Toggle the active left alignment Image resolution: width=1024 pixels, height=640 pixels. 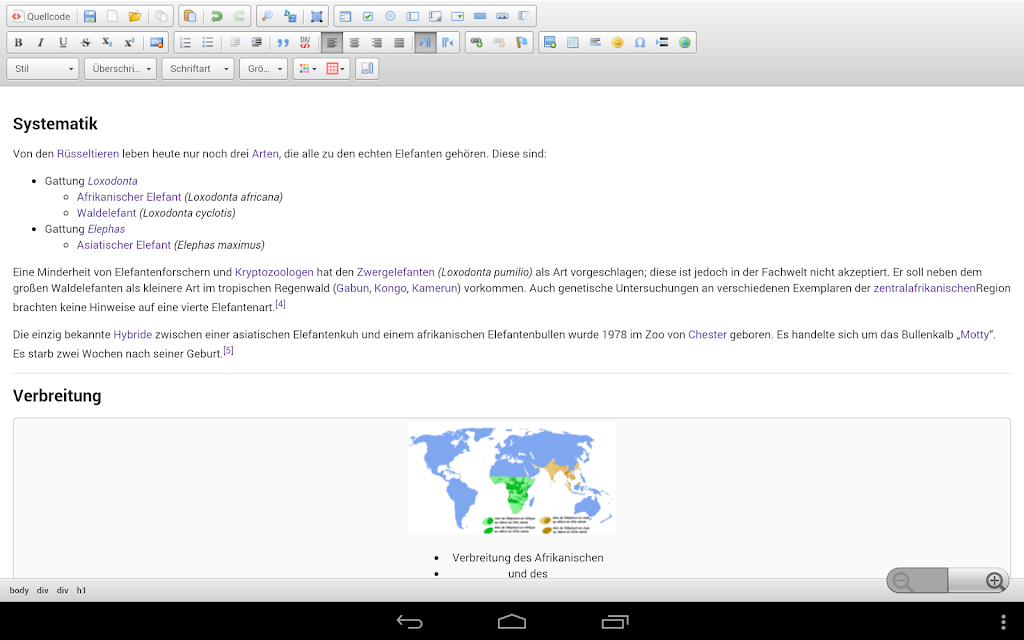pyautogui.click(x=332, y=42)
